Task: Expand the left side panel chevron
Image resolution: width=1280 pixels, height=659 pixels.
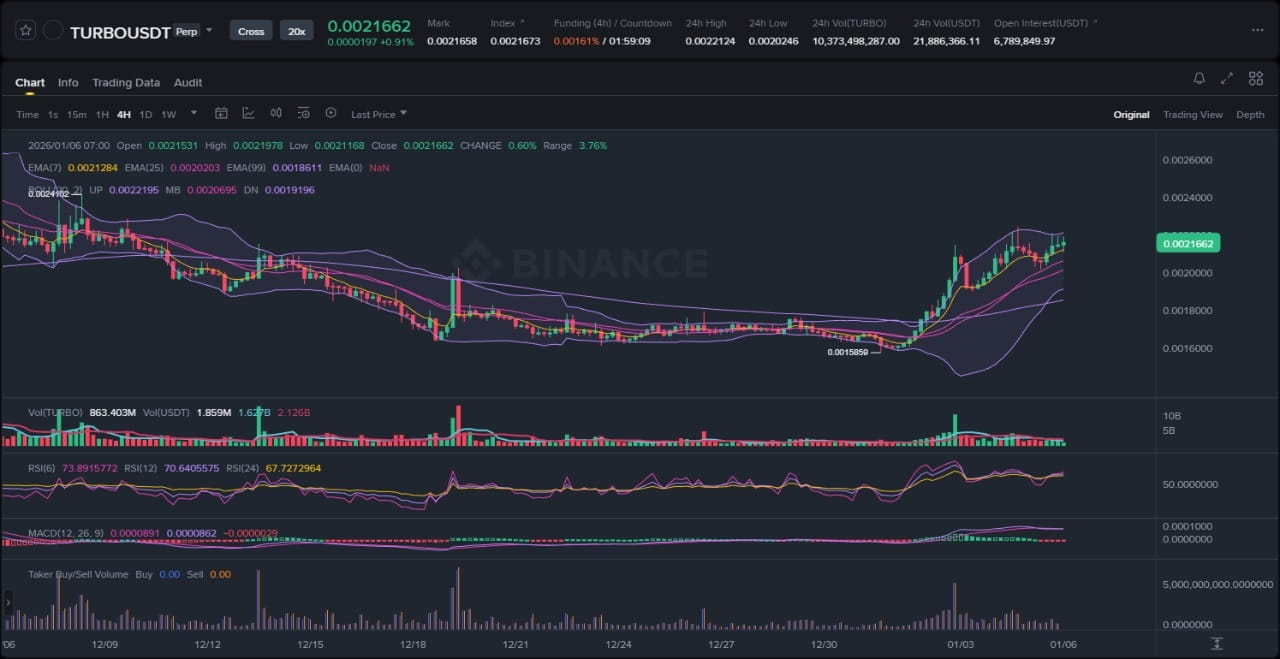Action: [x=9, y=604]
